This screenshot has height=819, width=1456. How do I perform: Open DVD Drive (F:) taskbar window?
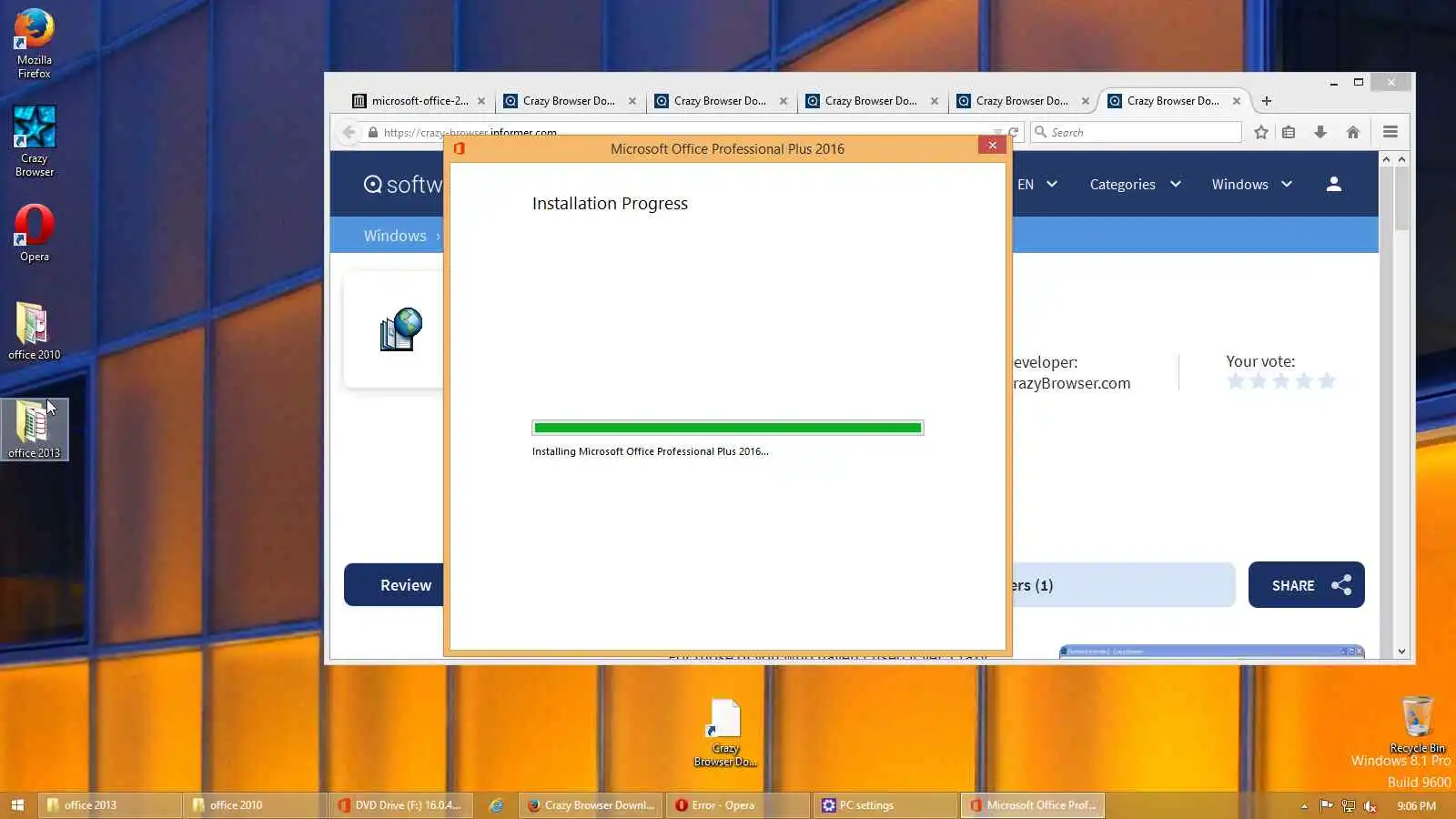401,805
